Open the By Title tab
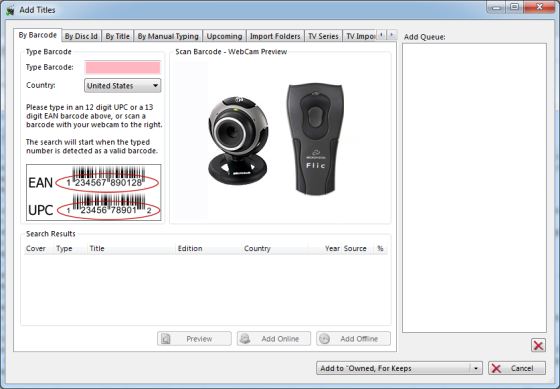The height and width of the screenshot is (389, 560). tap(118, 36)
